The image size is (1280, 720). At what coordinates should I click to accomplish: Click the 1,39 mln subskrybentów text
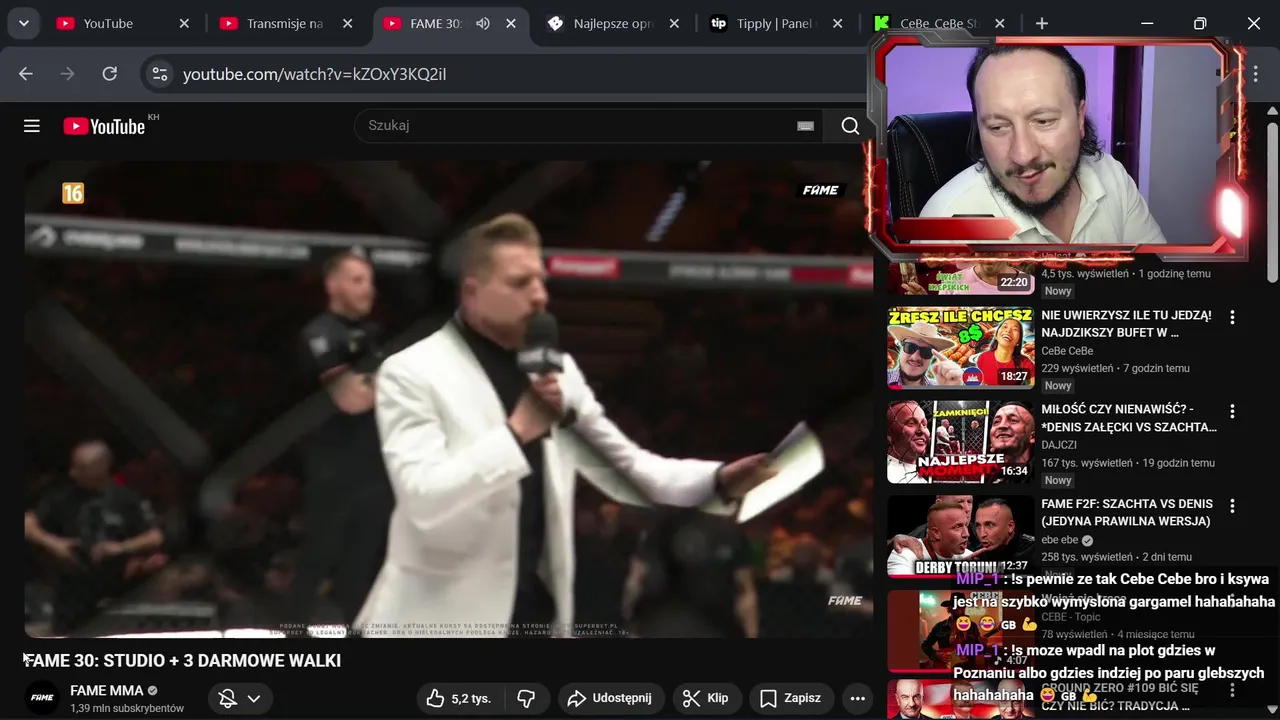(x=127, y=708)
